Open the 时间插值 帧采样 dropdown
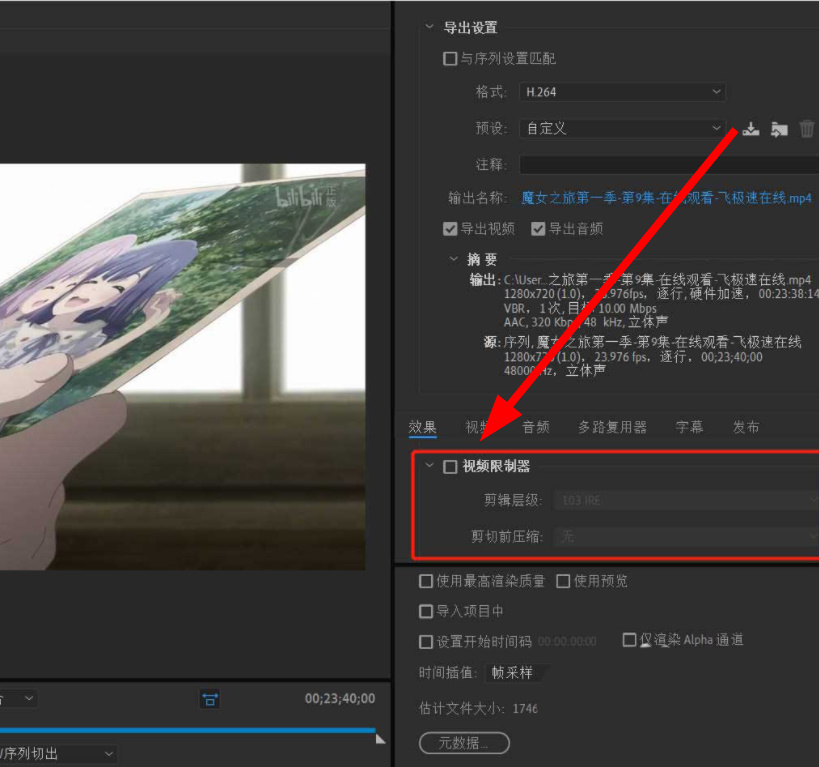This screenshot has height=767, width=819. click(x=517, y=673)
